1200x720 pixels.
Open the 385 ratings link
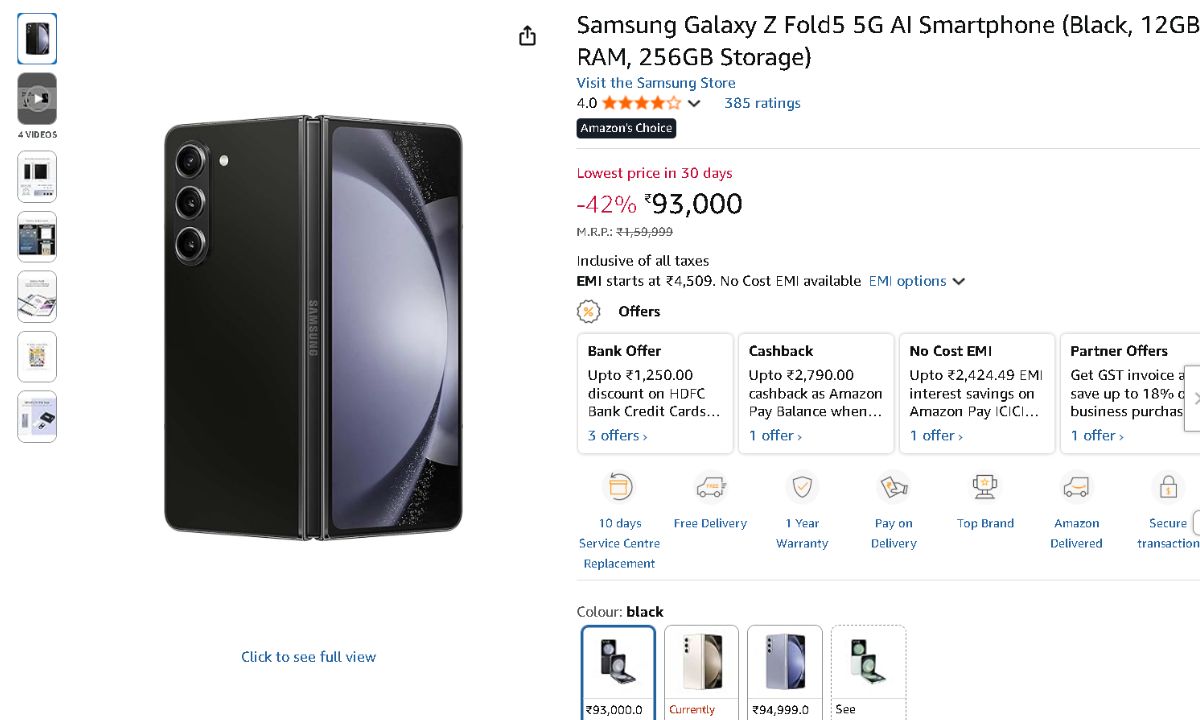[x=762, y=103]
